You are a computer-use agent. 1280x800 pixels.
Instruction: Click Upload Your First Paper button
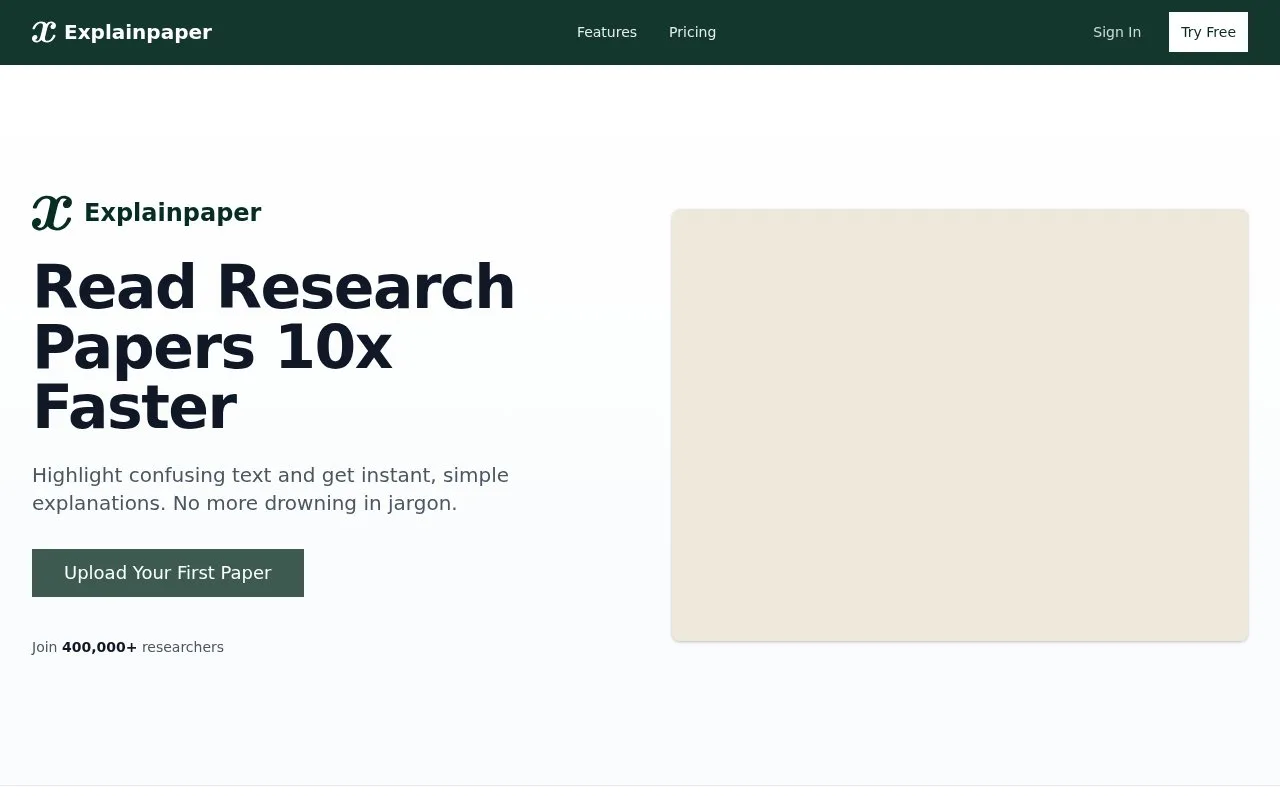[x=168, y=573]
